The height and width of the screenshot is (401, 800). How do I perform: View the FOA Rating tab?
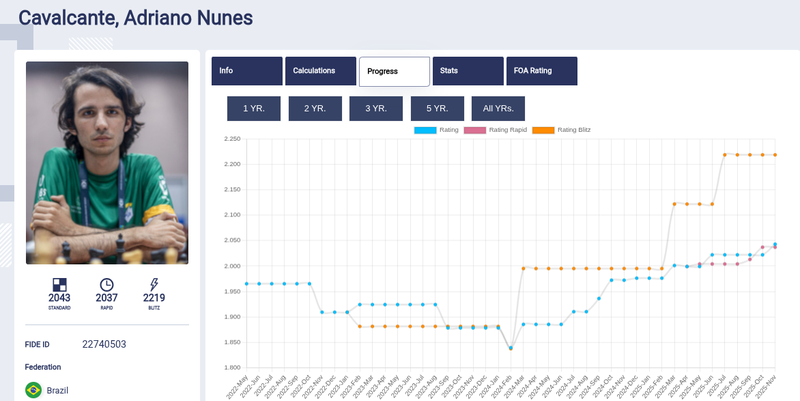click(542, 71)
